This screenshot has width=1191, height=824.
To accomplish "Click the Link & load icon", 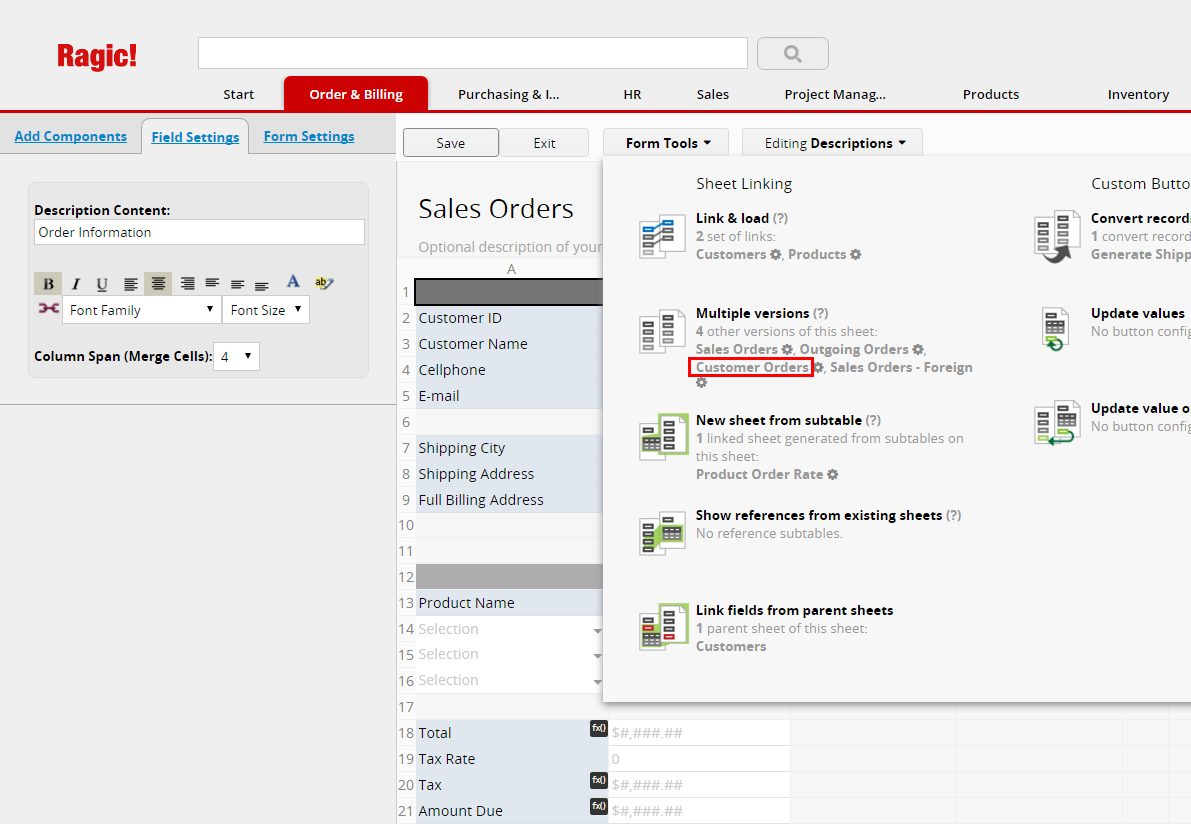I will [x=662, y=237].
